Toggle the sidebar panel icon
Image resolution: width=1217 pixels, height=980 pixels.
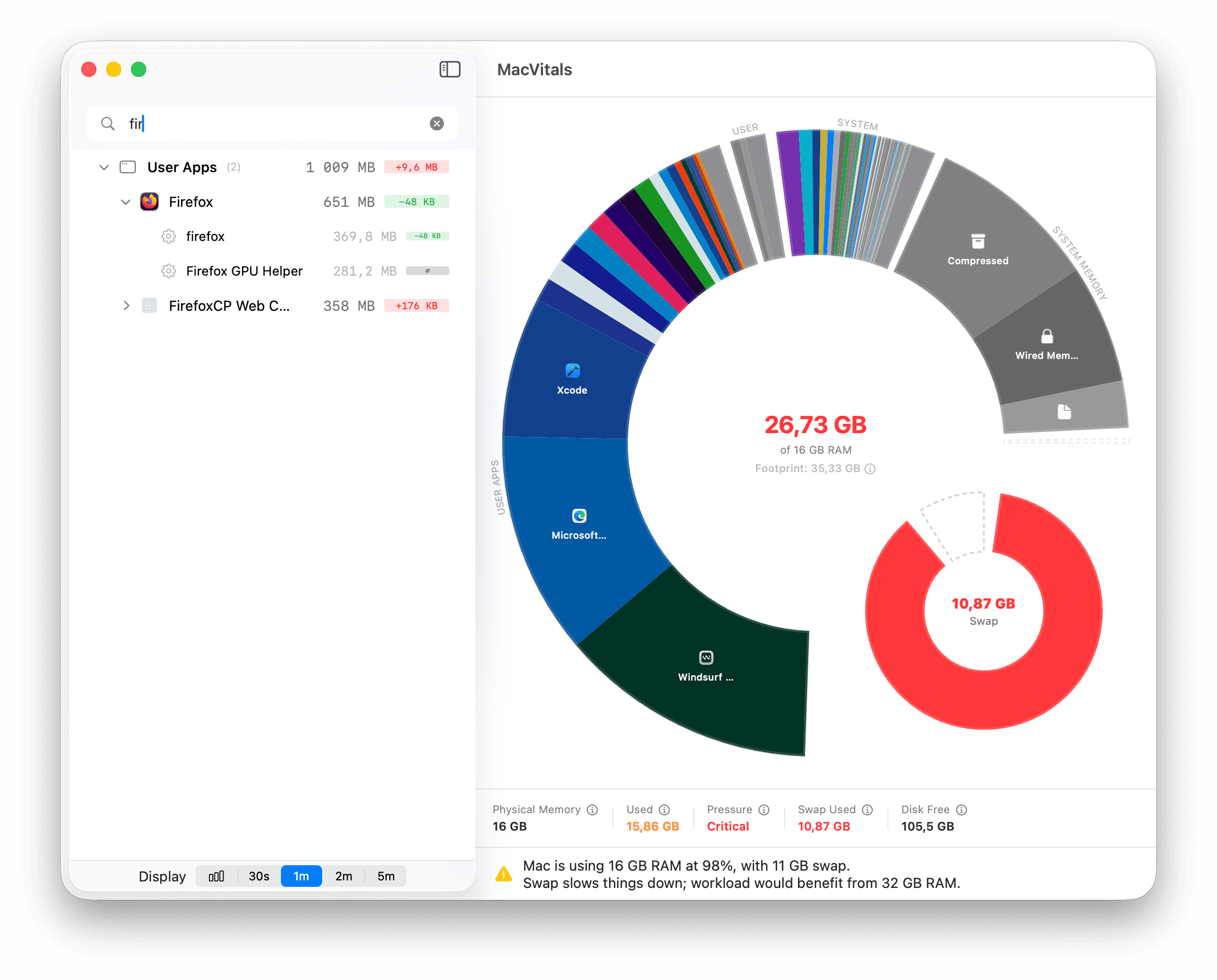[449, 69]
